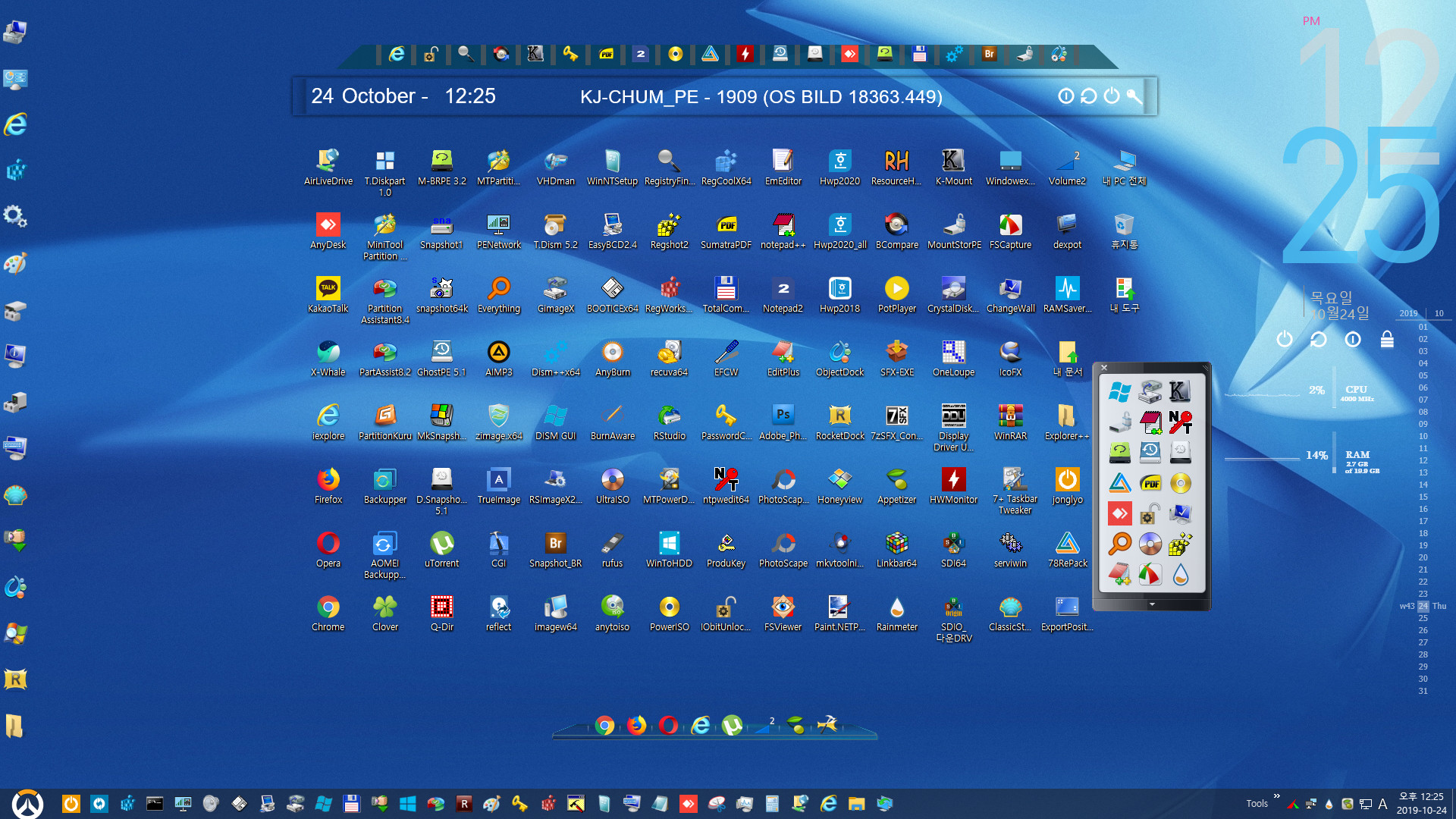Click power icon in Rainmeter widget

1285,339
